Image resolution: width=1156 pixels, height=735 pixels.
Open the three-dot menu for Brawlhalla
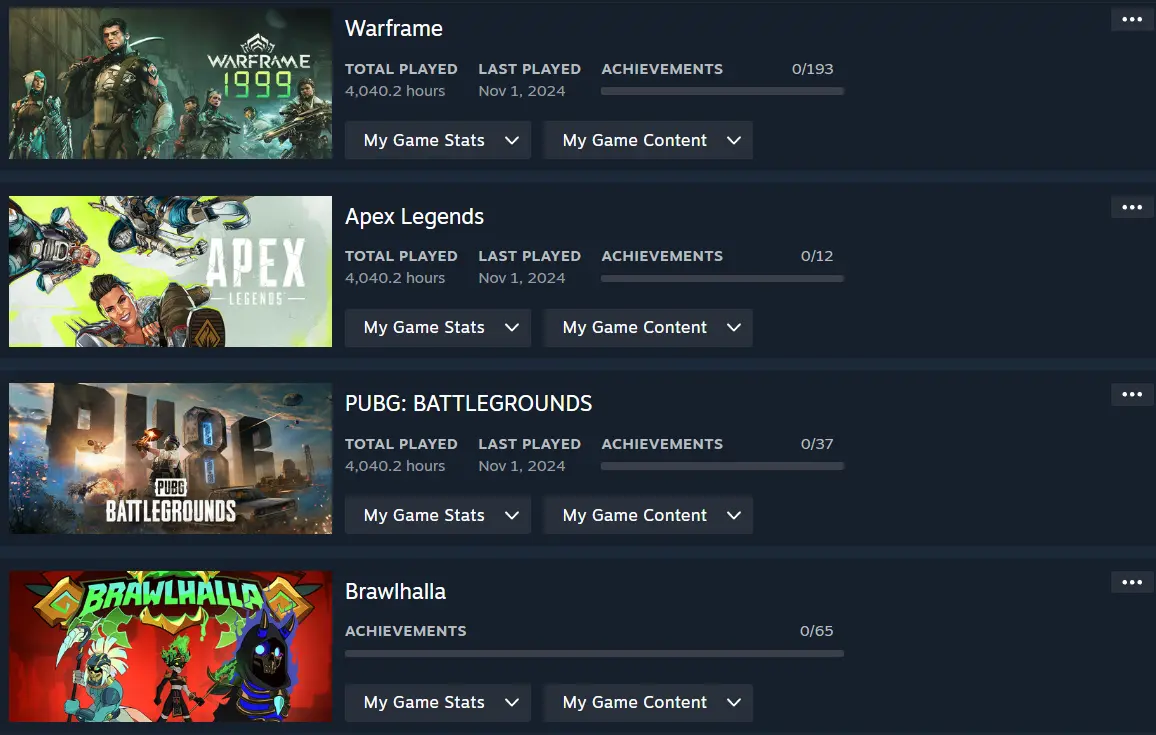coord(1132,582)
